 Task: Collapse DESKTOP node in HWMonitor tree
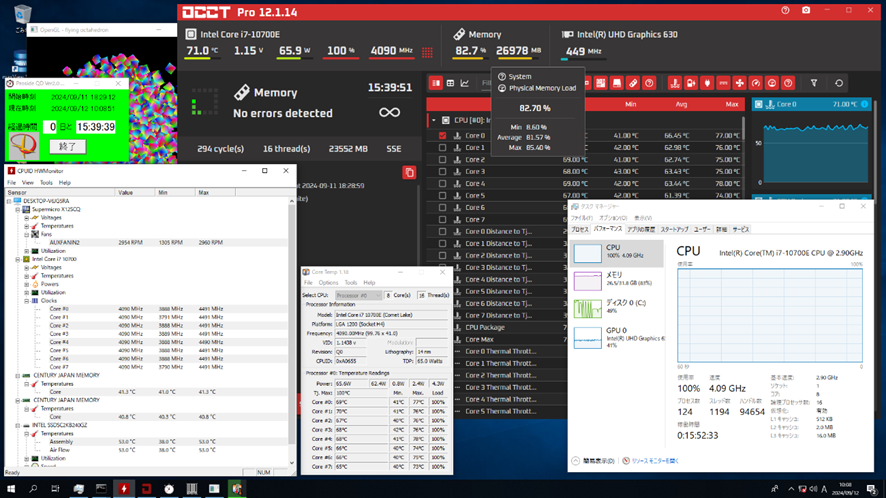[x=9, y=201]
